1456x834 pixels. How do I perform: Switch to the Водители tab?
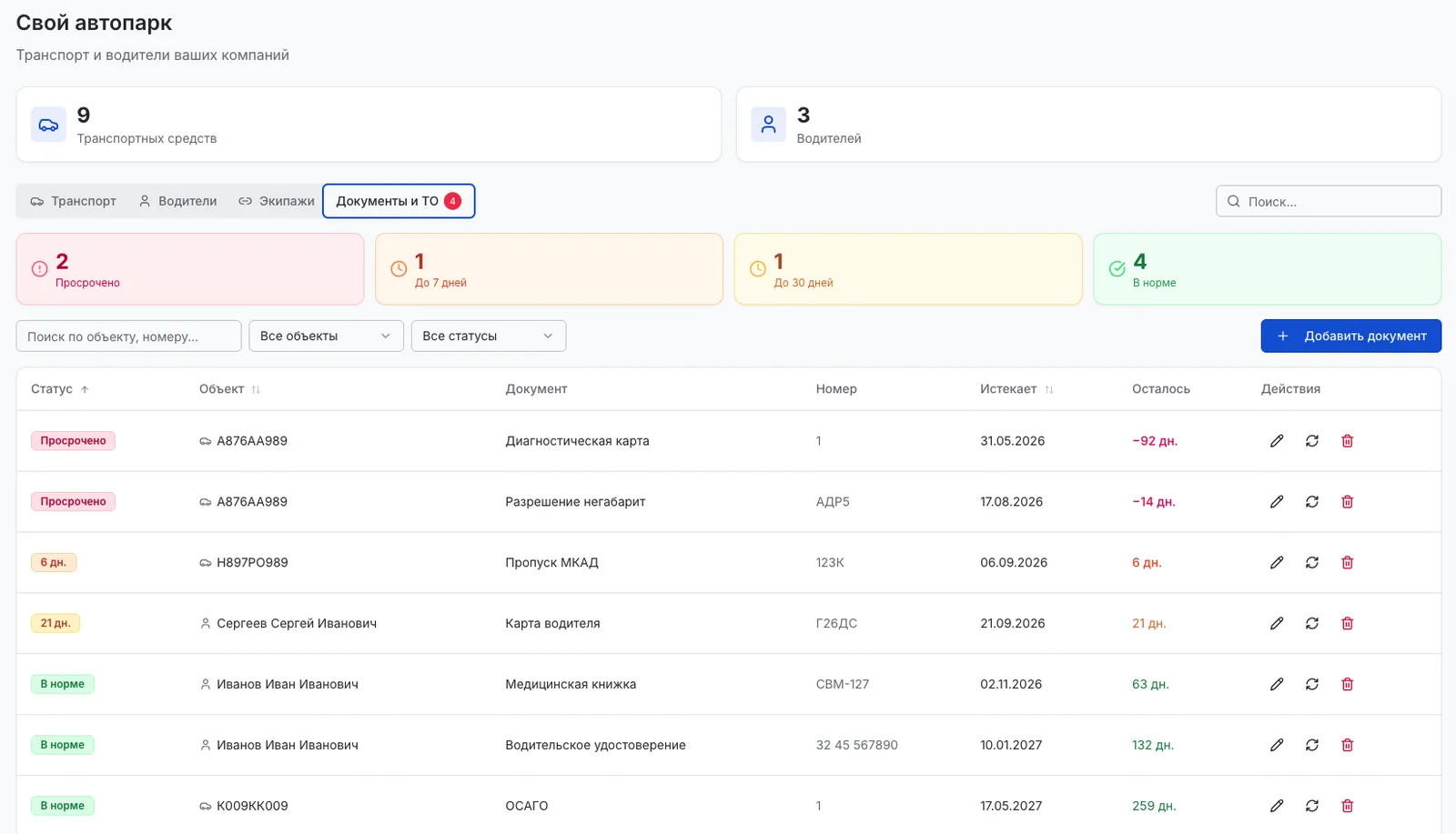pyautogui.click(x=177, y=201)
